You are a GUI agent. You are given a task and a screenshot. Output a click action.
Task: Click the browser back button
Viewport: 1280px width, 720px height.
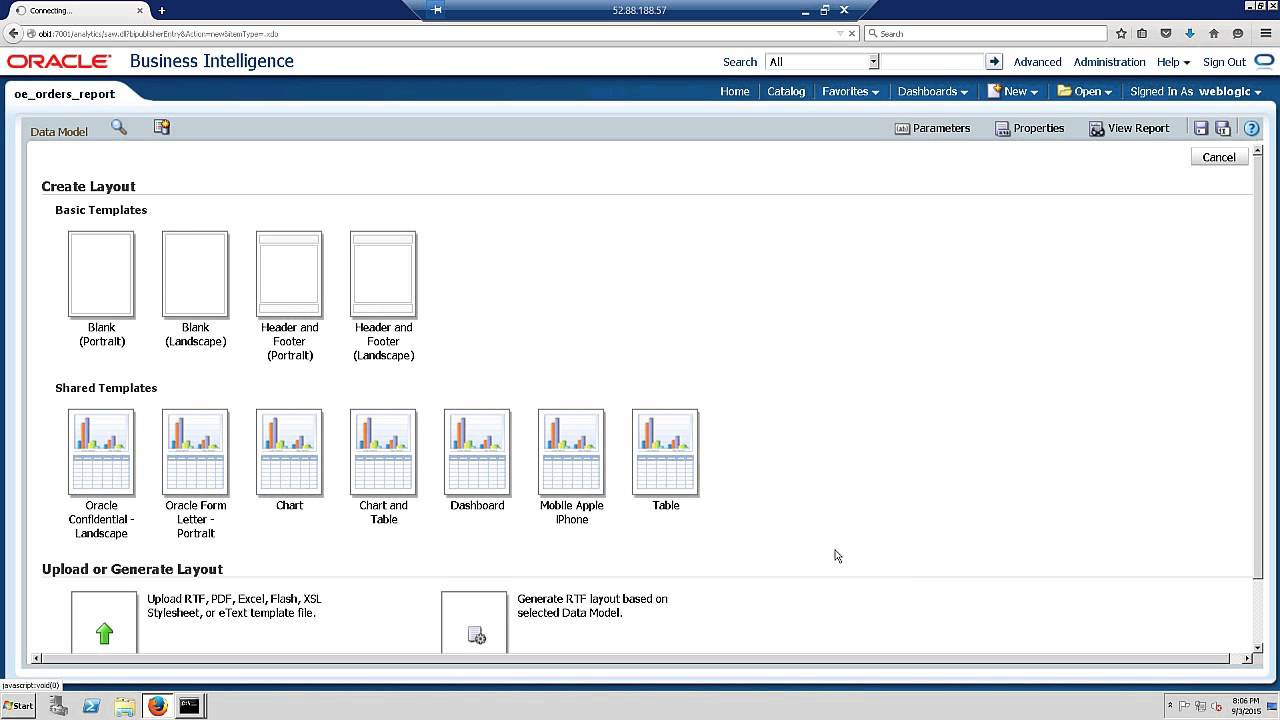point(13,33)
